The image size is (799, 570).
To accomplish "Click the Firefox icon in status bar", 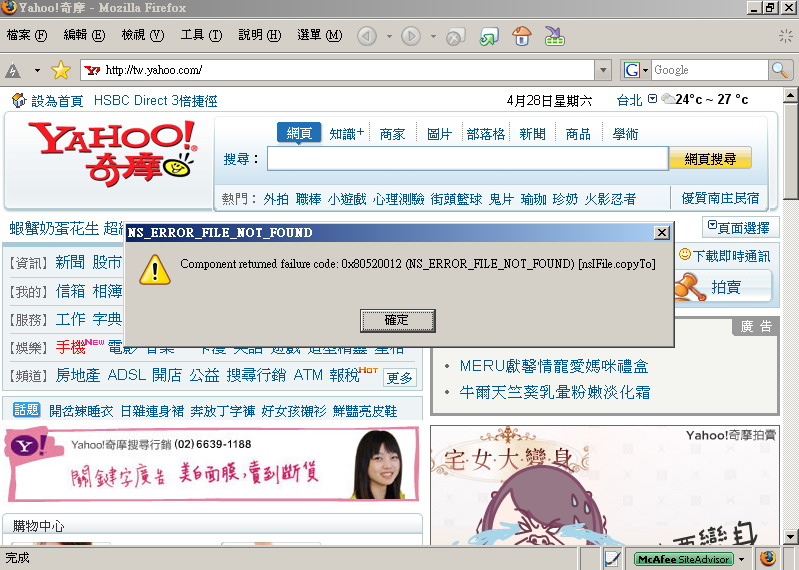I will [768, 559].
